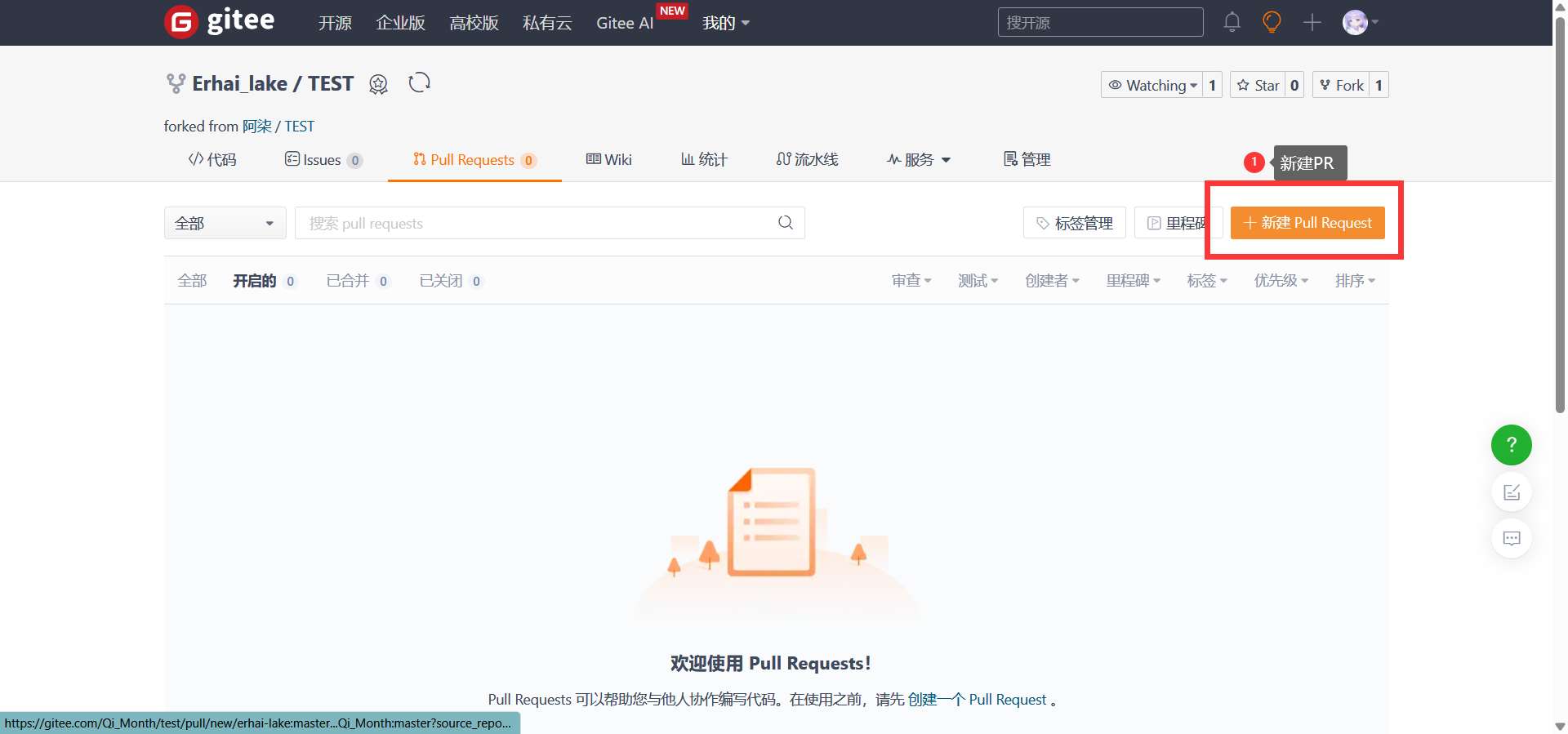Click the search magnifier icon
The image size is (1568, 734).
pyautogui.click(x=785, y=223)
